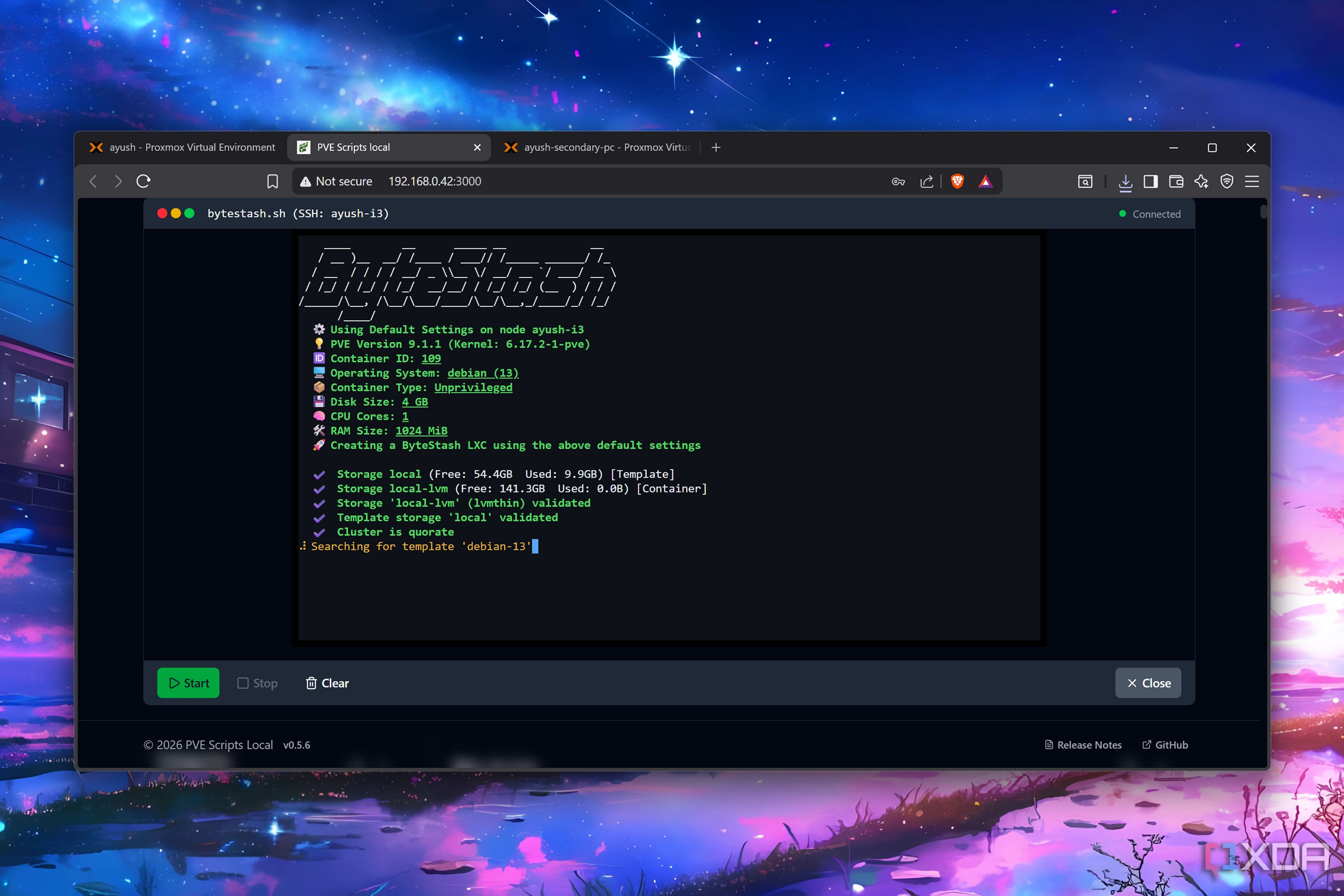Toggle the browser sidebar panel icon
Screen dimensions: 1344x896
1150,182
